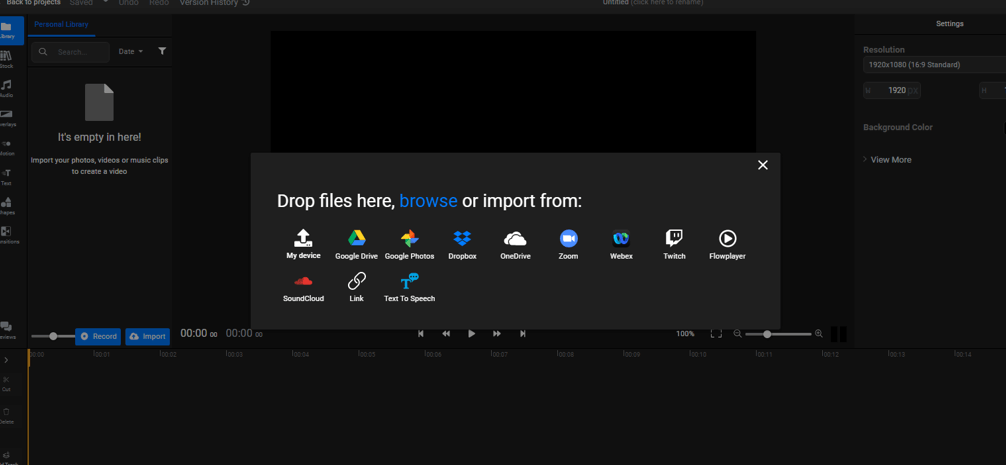
Task: Open Text To Speech option
Action: (409, 287)
